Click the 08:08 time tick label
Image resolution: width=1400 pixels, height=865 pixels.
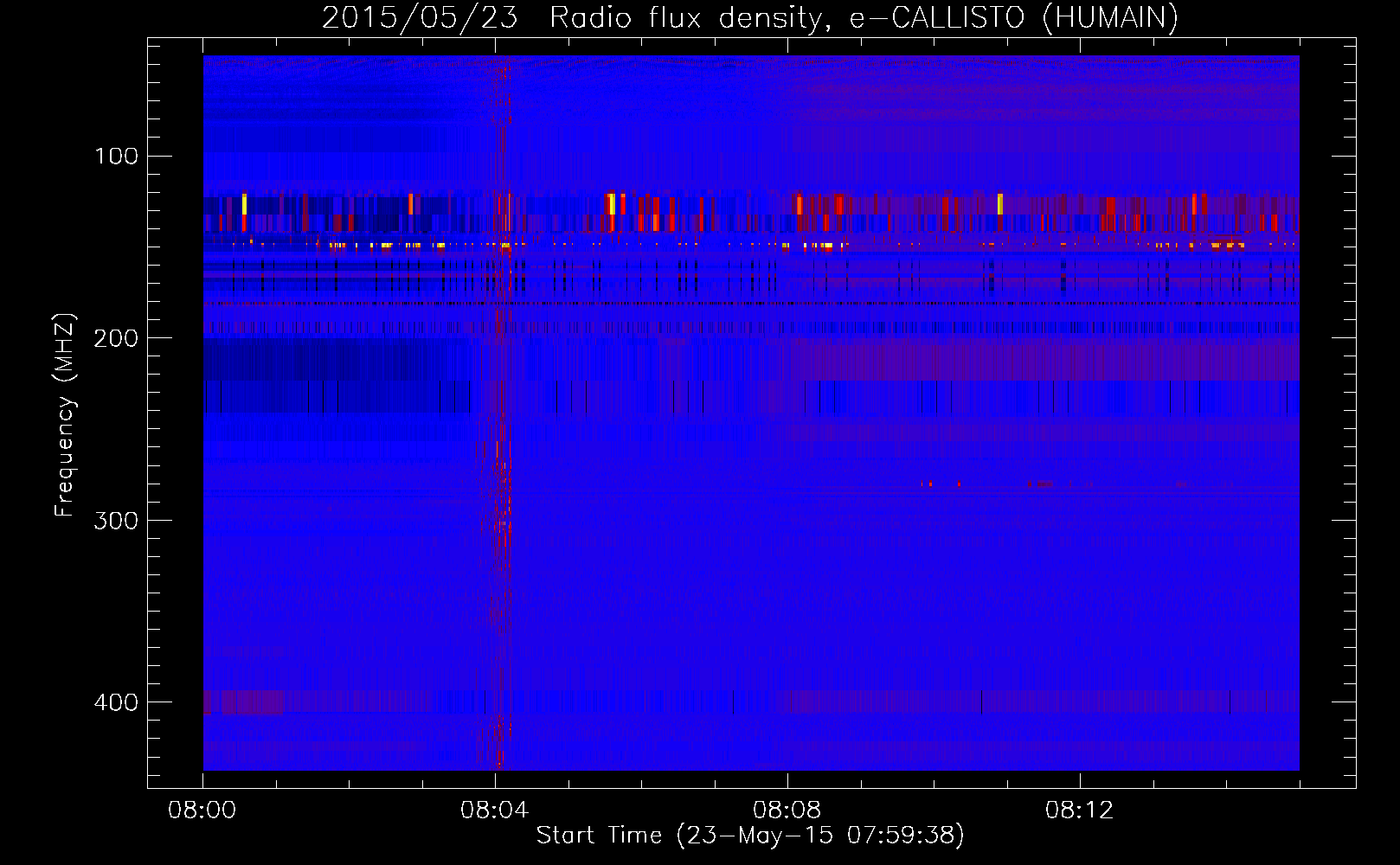tap(787, 811)
